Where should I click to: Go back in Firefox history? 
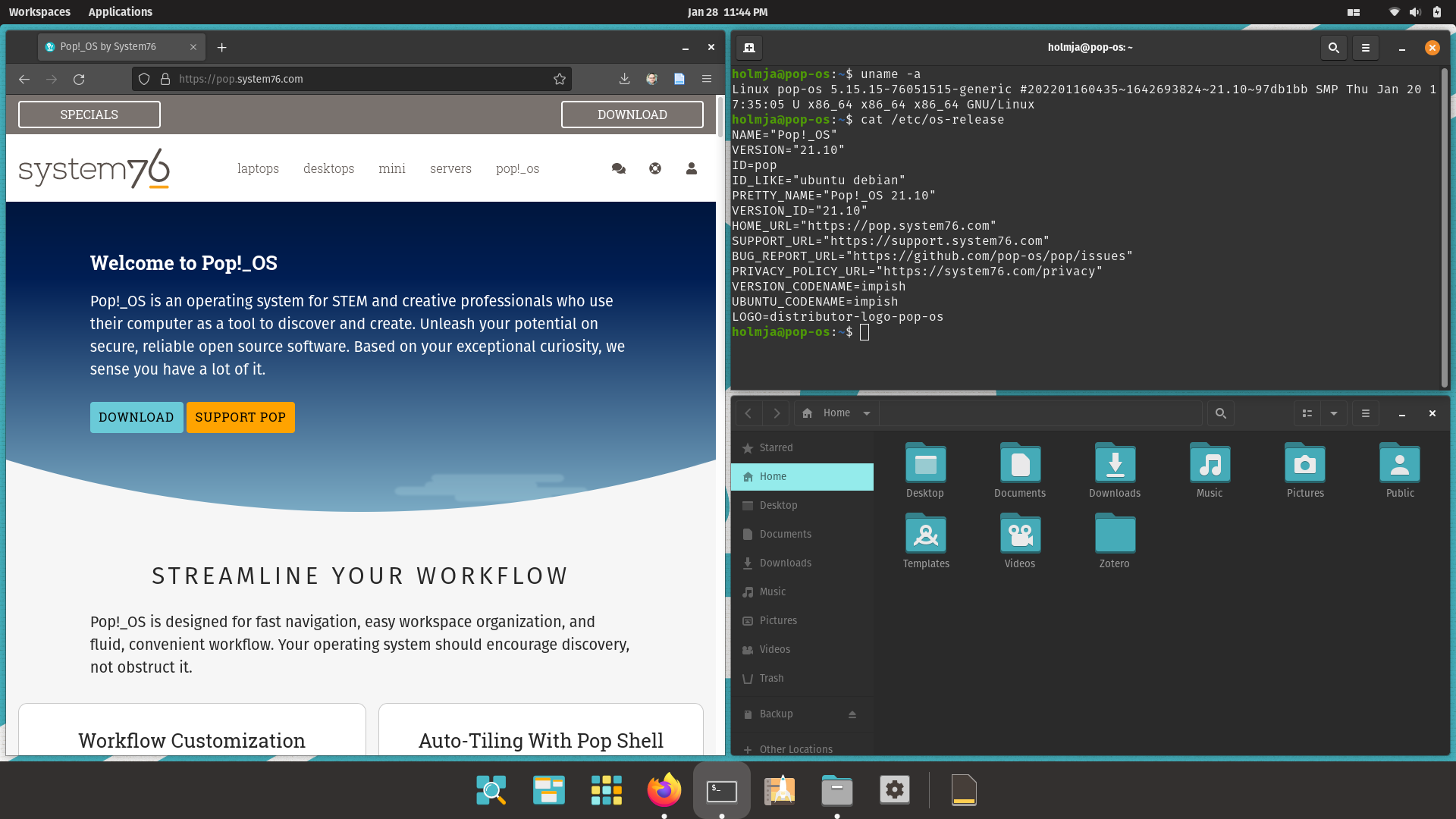coord(24,79)
